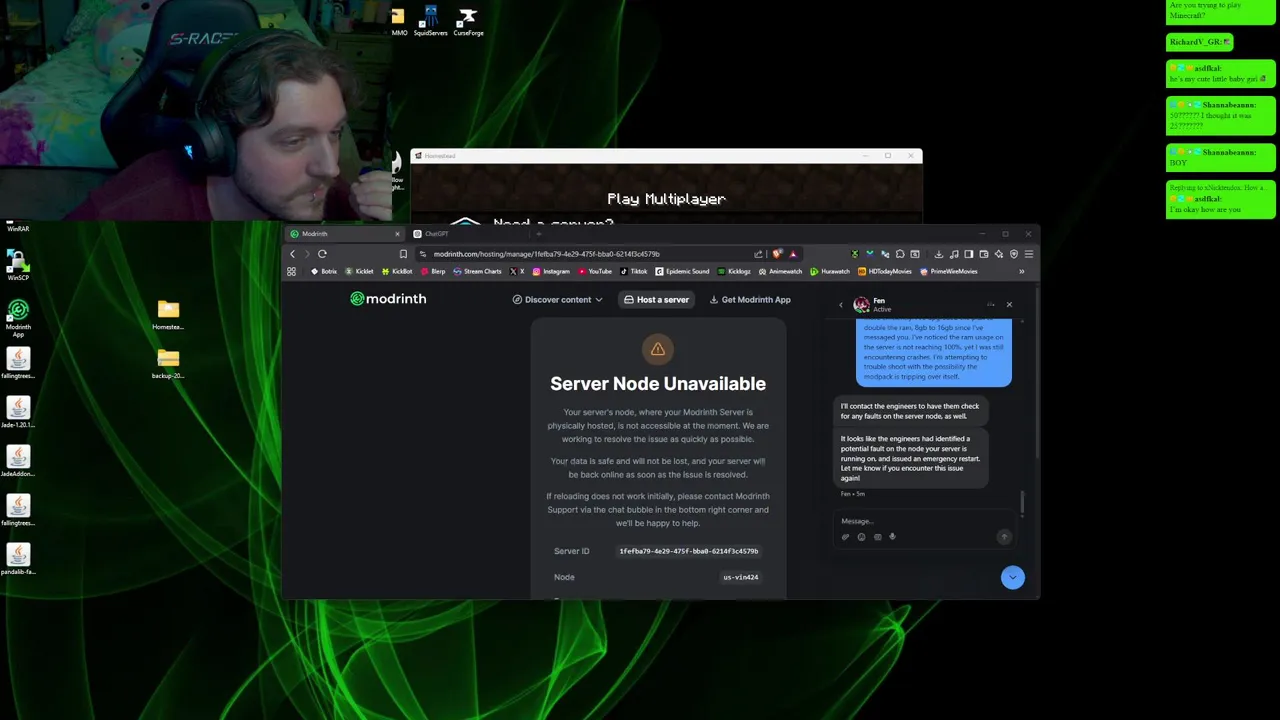Screen dimensions: 1280x720
Task: Open the browser apps grid icon
Action: [x=291, y=271]
